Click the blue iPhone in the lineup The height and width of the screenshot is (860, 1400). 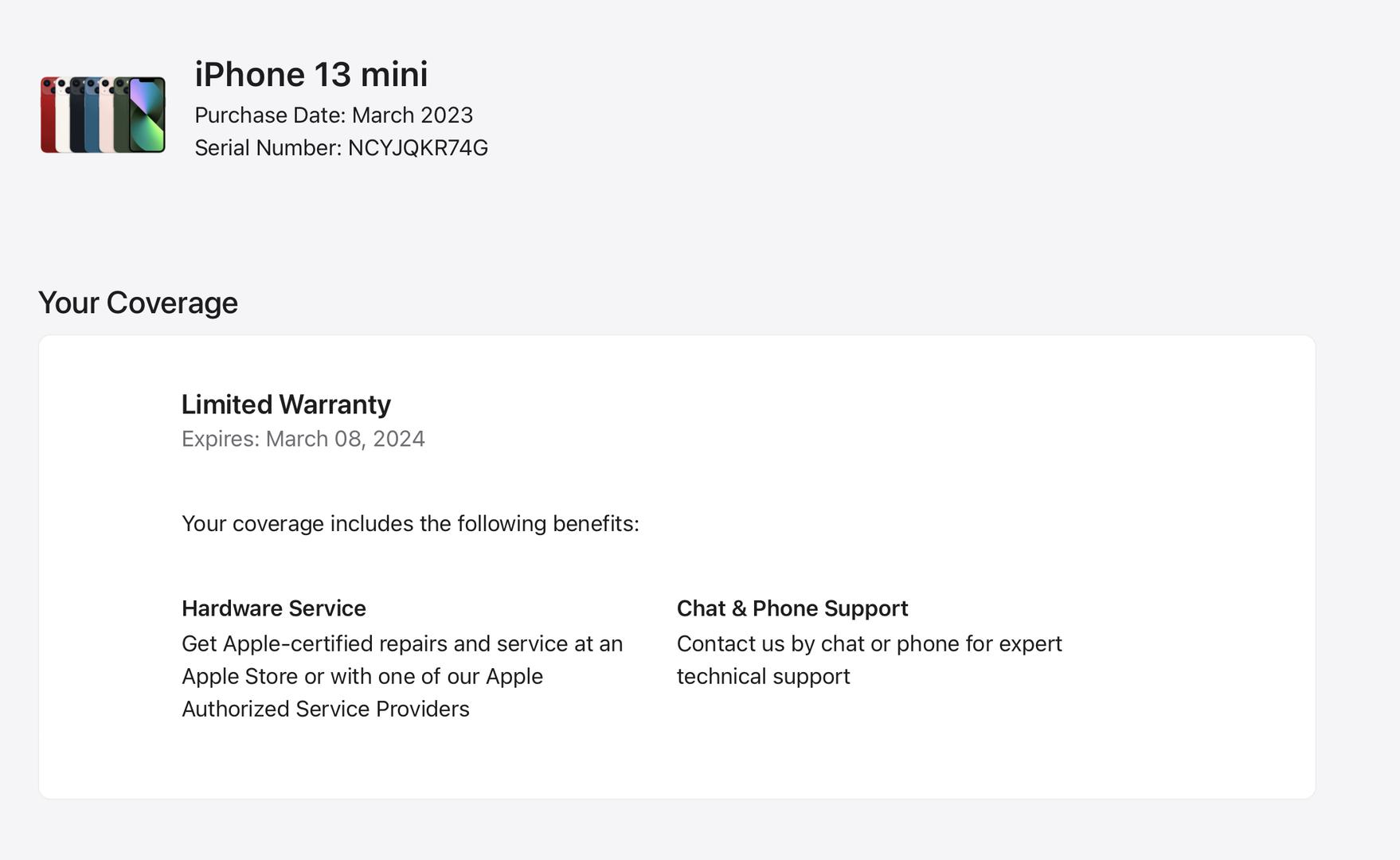(x=92, y=115)
